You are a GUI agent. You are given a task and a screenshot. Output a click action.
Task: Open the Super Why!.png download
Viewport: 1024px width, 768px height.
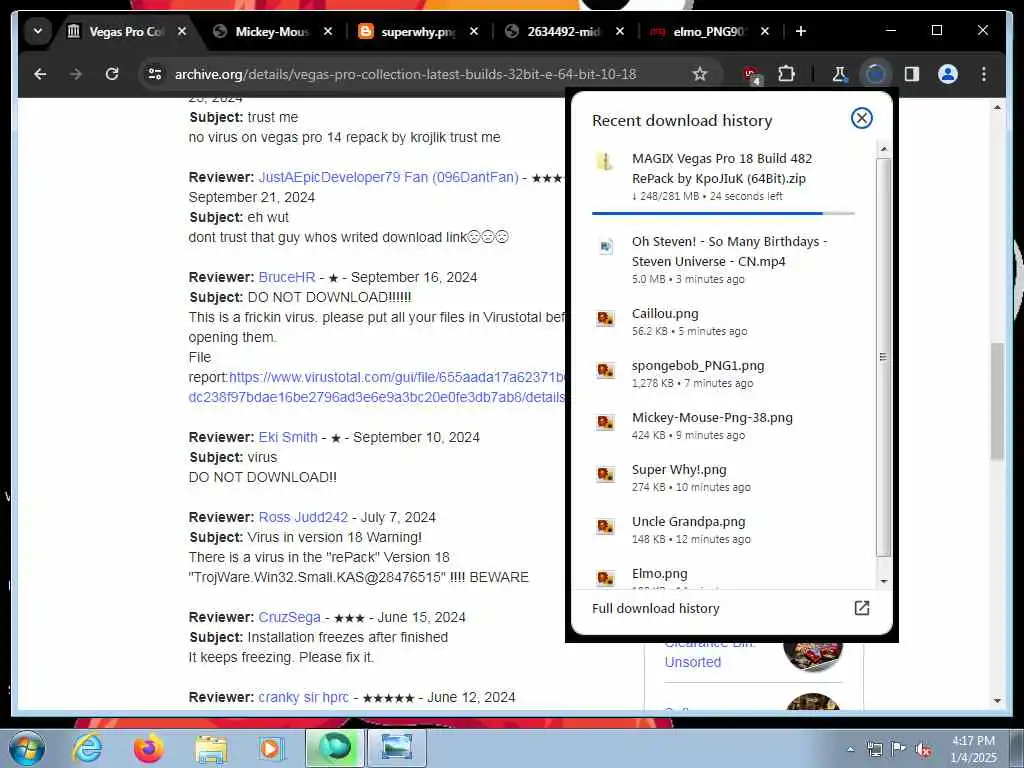(x=723, y=477)
